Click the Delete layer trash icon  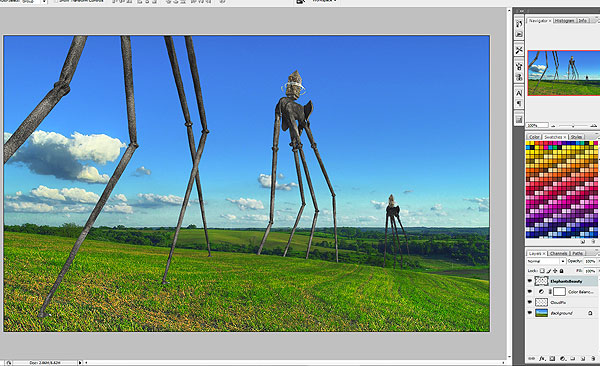point(593,358)
